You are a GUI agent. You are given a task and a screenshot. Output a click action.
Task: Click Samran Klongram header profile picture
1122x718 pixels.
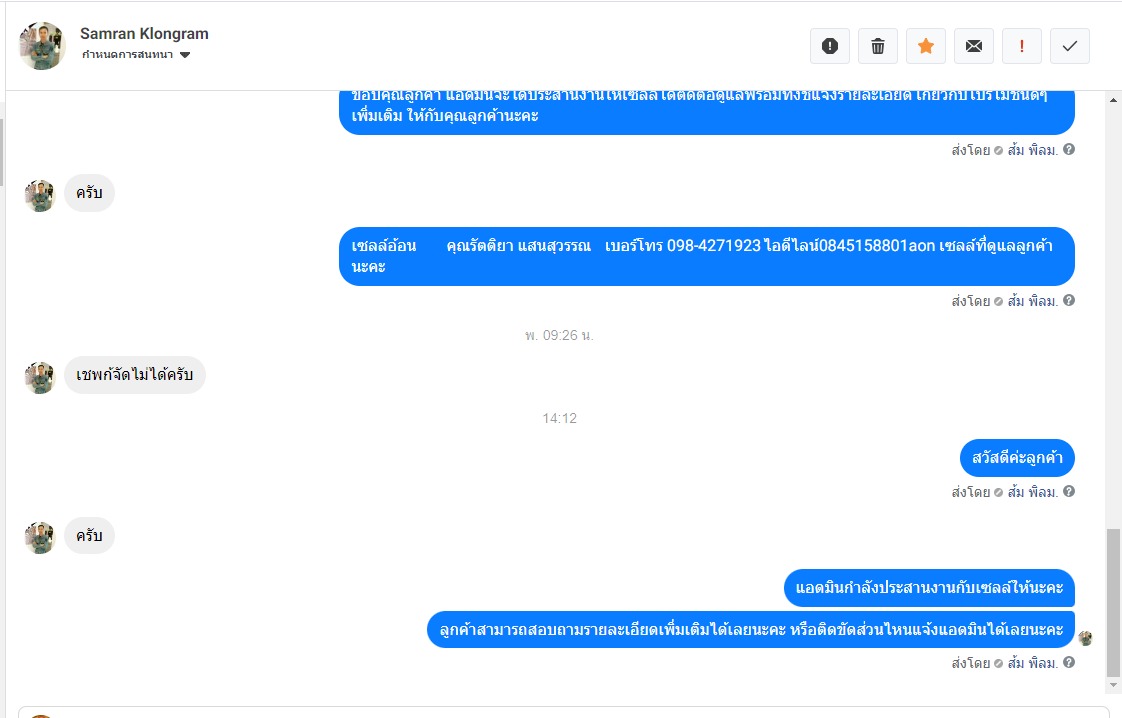tap(42, 46)
